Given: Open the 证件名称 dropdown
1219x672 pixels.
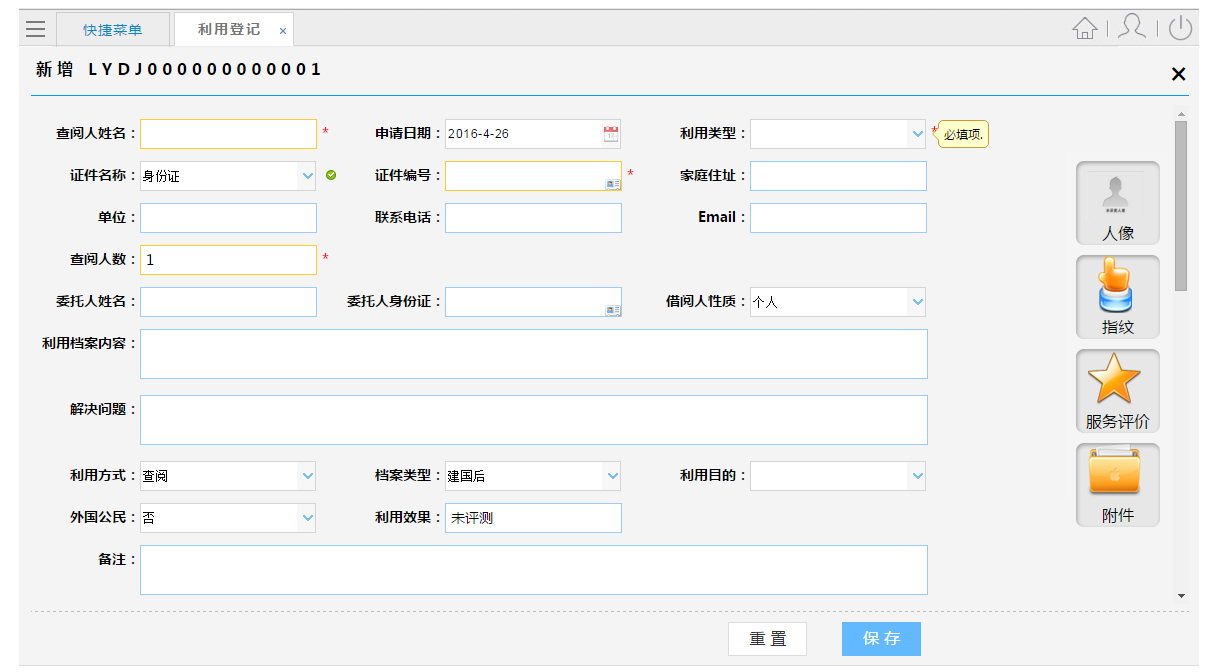Looking at the screenshot, I should 307,176.
